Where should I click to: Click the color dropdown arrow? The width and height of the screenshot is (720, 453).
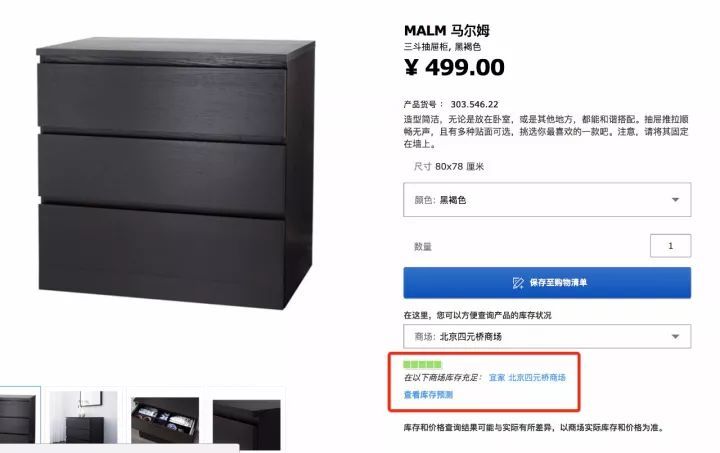pyautogui.click(x=675, y=200)
